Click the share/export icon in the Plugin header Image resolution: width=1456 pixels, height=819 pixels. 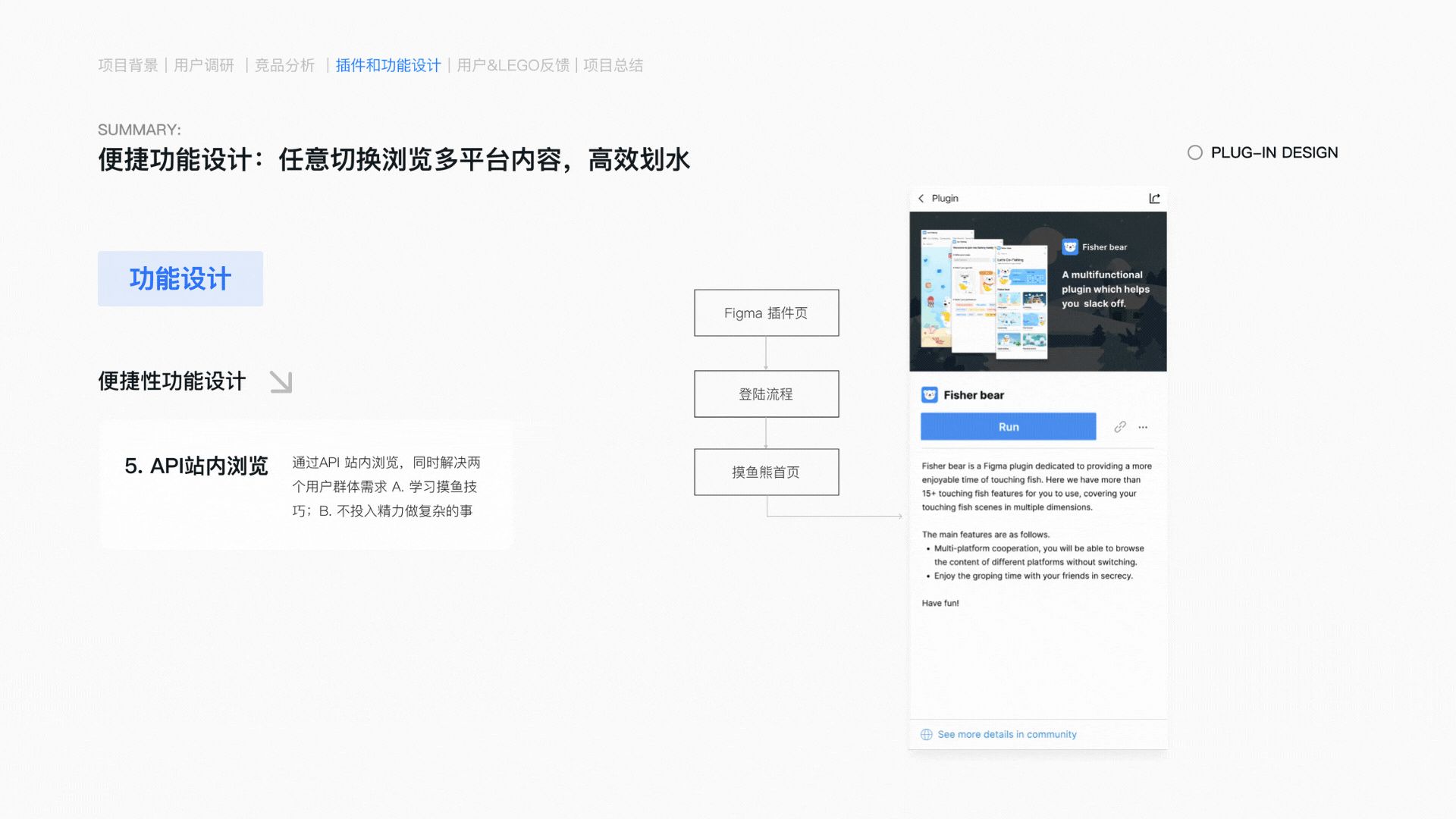[1153, 198]
